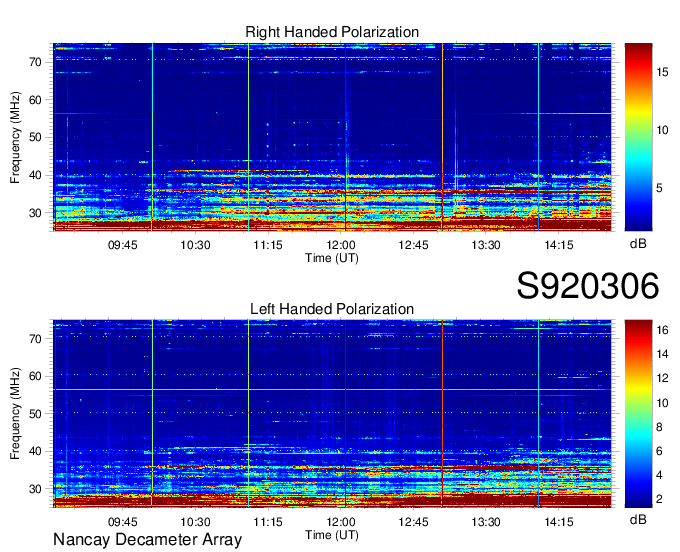The width and height of the screenshot is (680, 552).
Task: Click the Right Handed plot's color scale bar
Action: pyautogui.click(x=638, y=137)
